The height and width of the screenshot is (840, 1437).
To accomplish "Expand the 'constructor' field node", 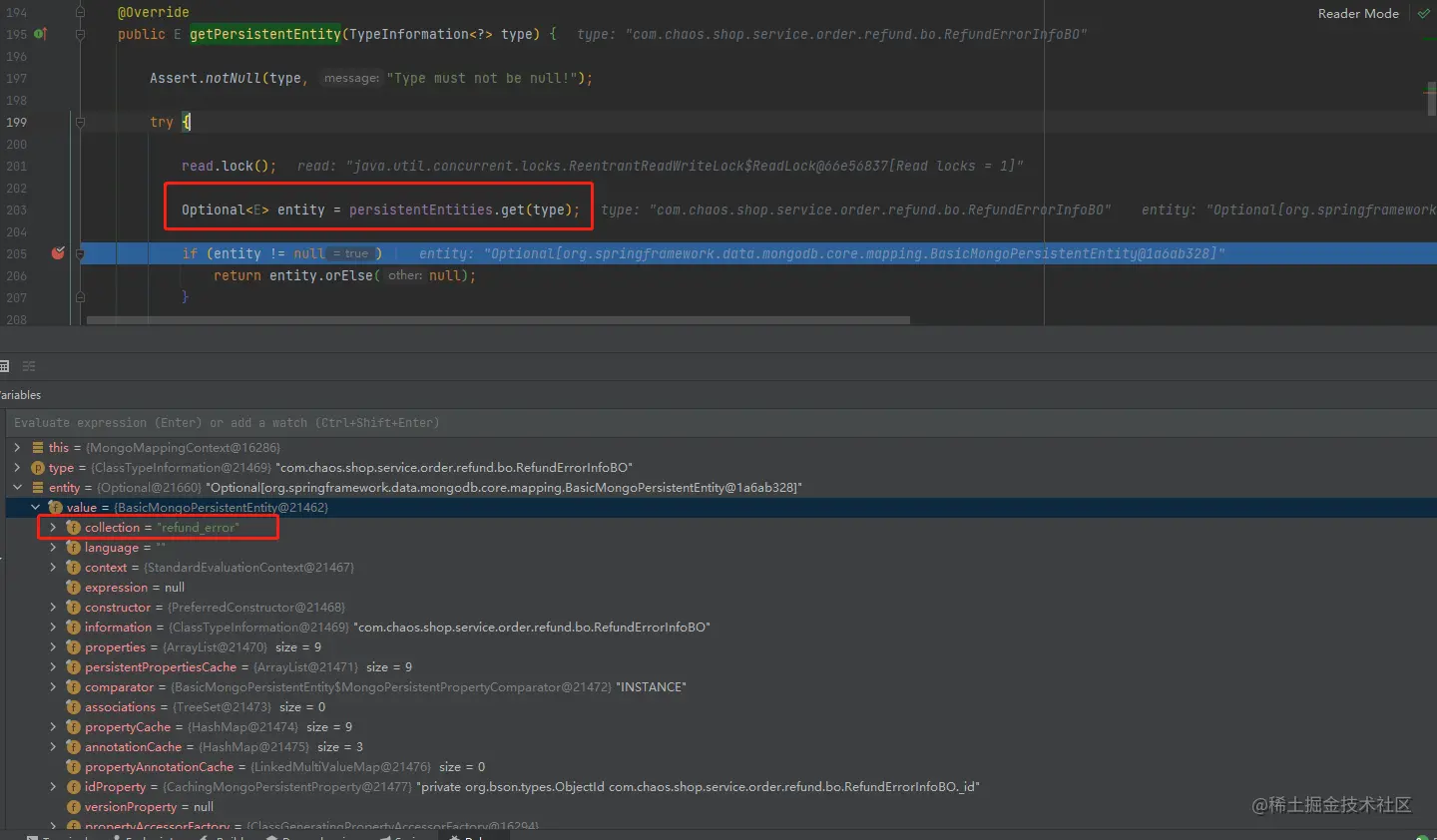I will pyautogui.click(x=53, y=608).
